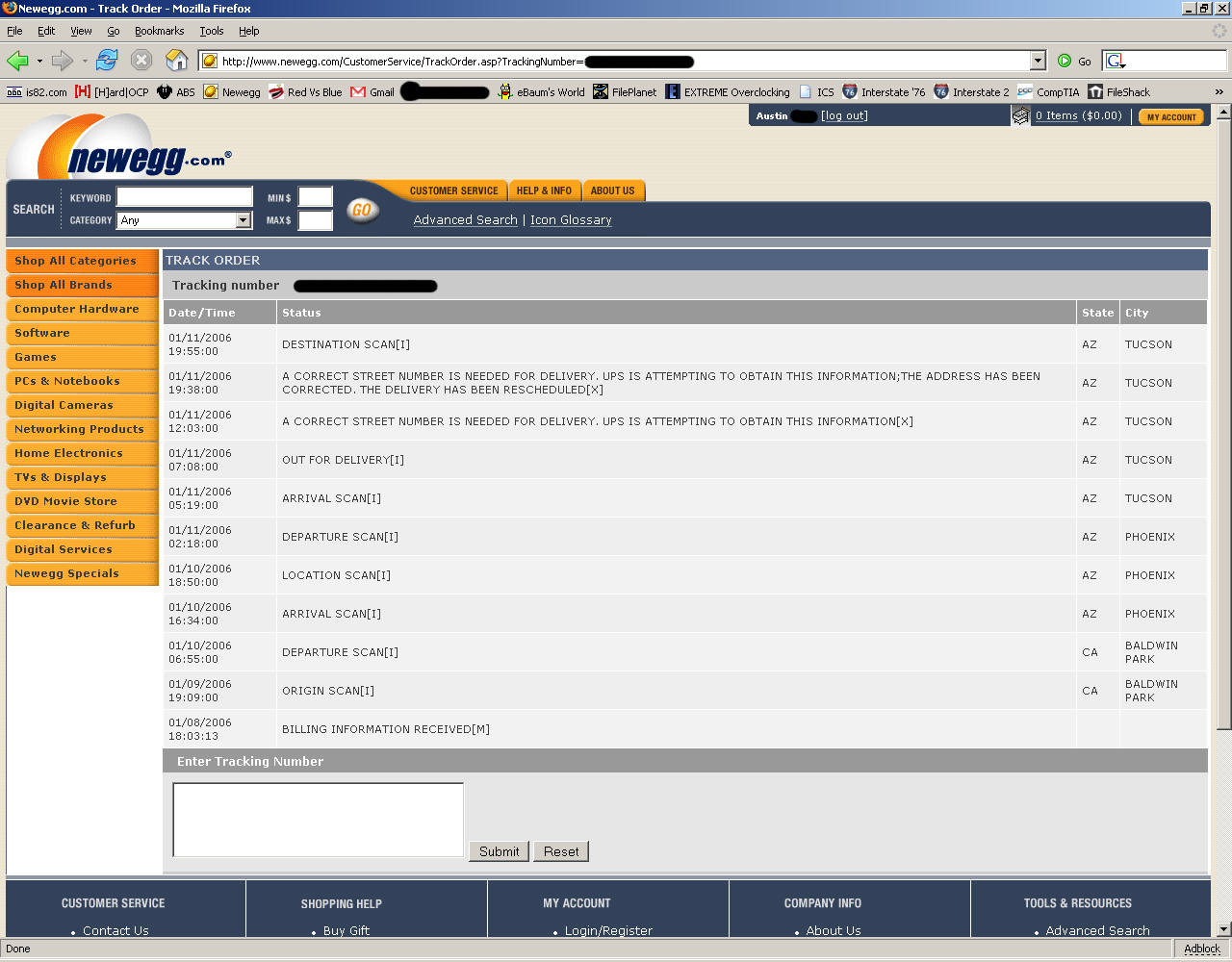
Task: Click the Buy Gift footer link
Action: point(346,930)
